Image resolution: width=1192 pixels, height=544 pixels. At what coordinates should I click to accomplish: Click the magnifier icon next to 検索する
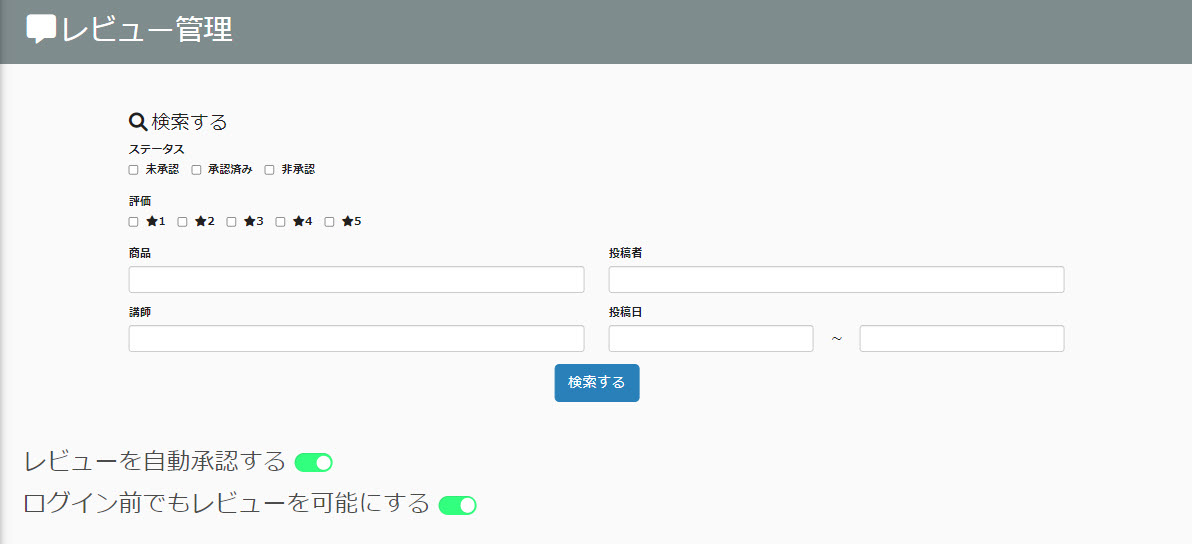pos(138,122)
